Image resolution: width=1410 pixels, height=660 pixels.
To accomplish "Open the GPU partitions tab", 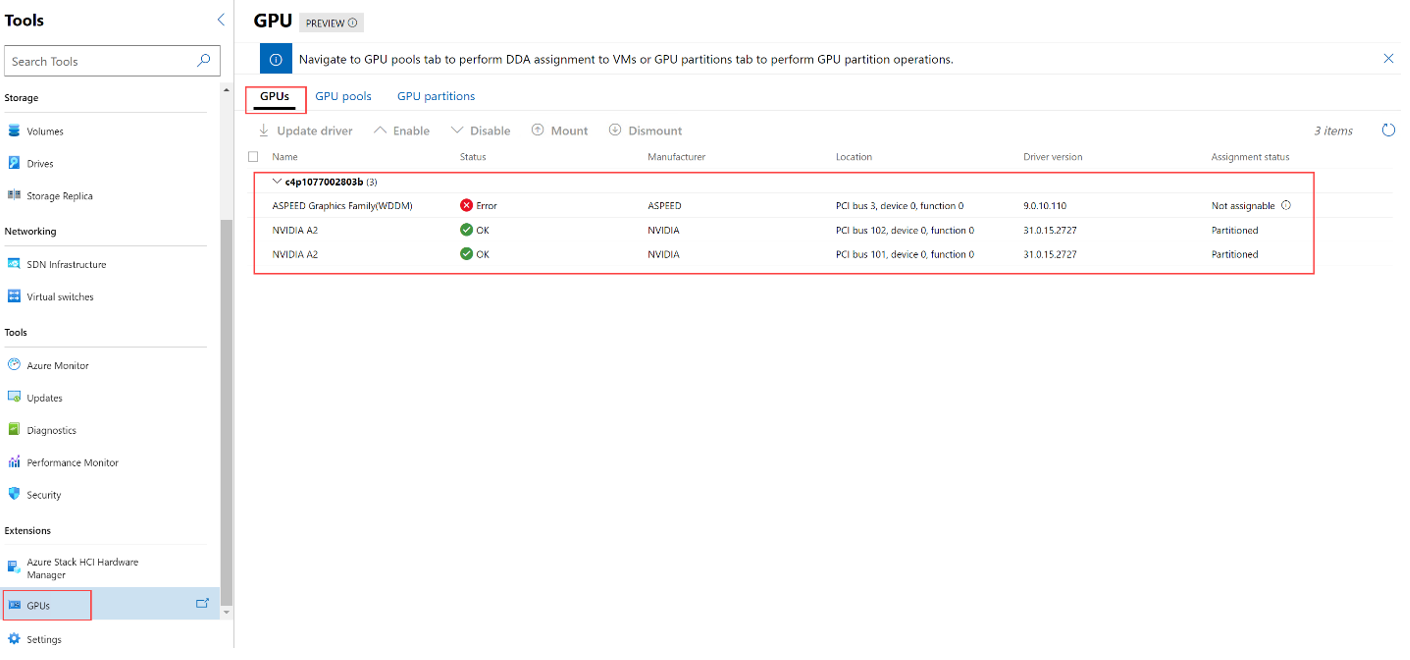I will [x=436, y=97].
